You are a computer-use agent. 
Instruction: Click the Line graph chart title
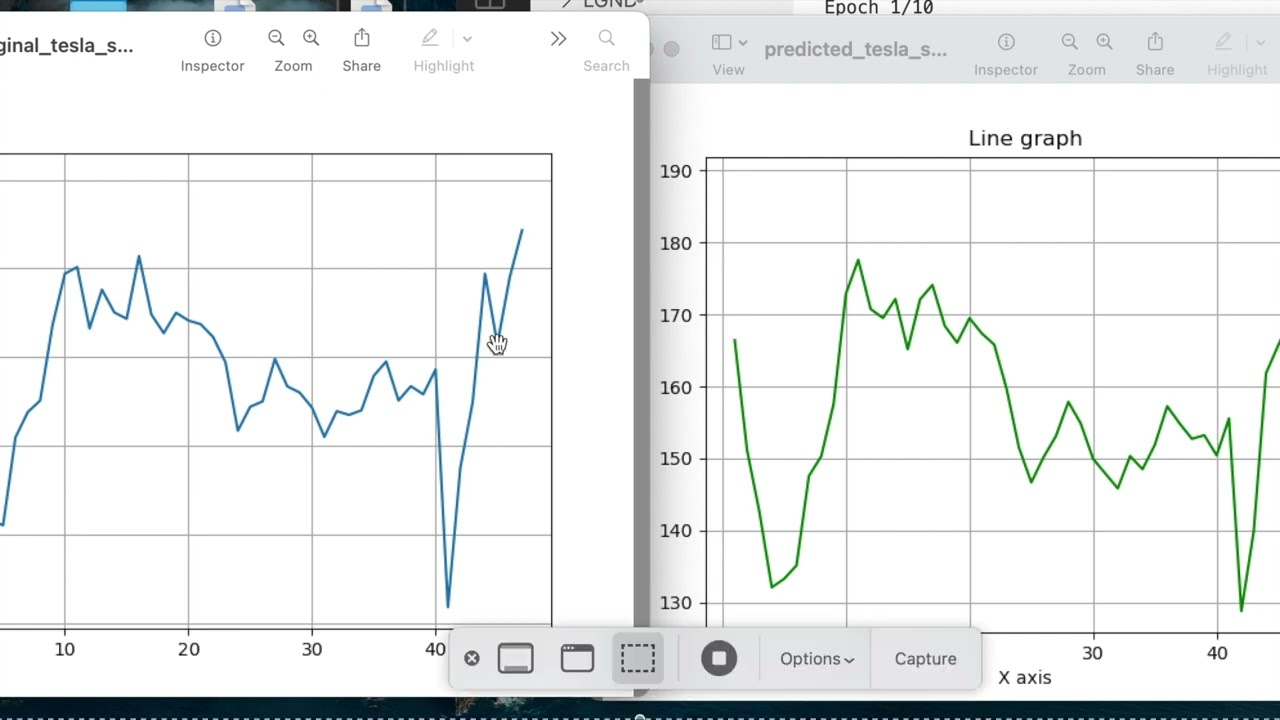point(1025,138)
